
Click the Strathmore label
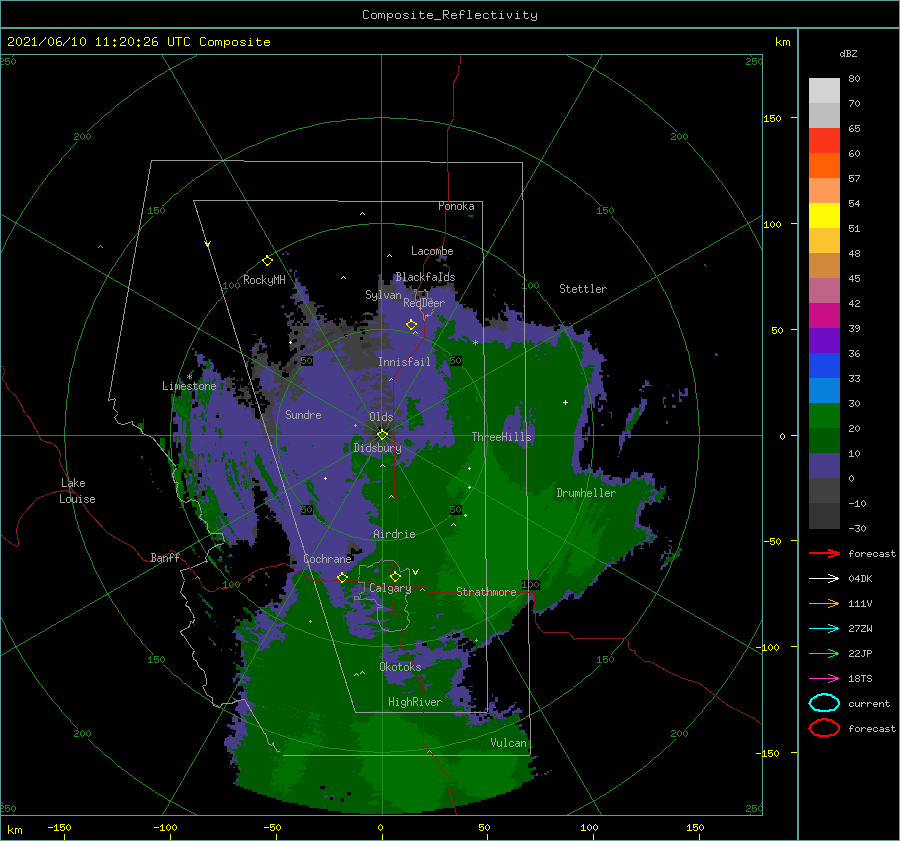(x=487, y=592)
